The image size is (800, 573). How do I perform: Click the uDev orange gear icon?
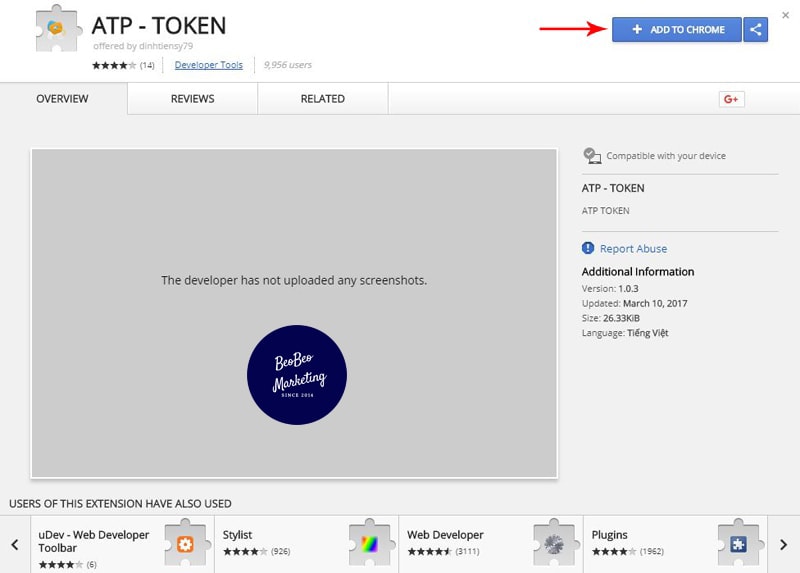(185, 544)
